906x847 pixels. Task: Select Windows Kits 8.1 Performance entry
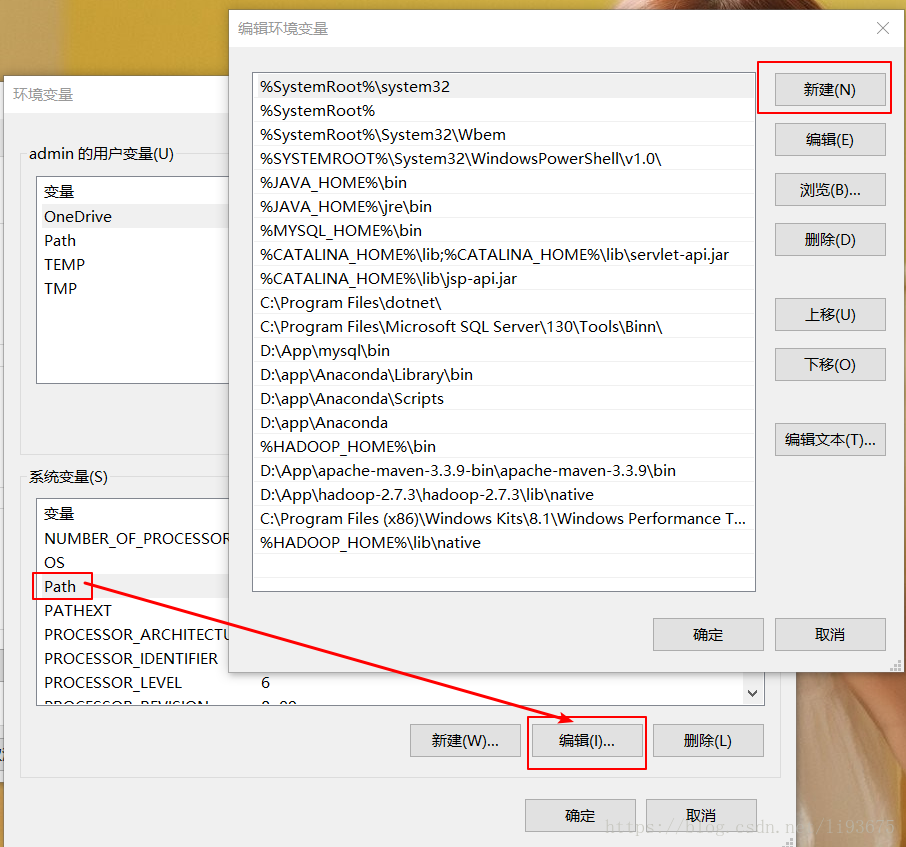click(x=504, y=518)
